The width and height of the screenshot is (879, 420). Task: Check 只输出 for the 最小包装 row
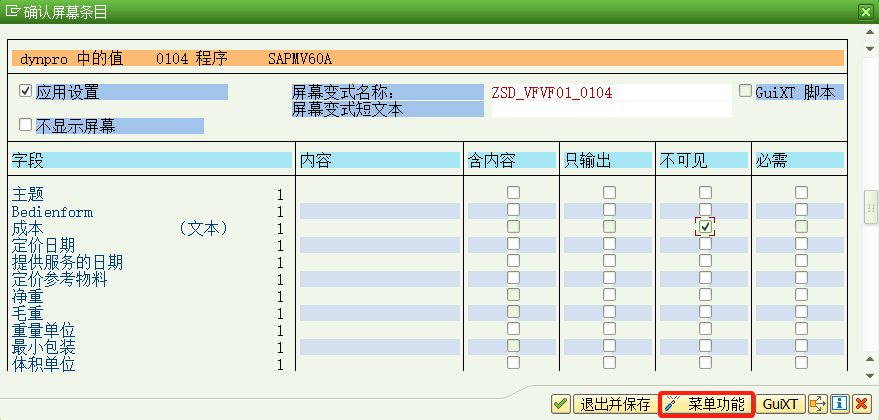tap(609, 345)
